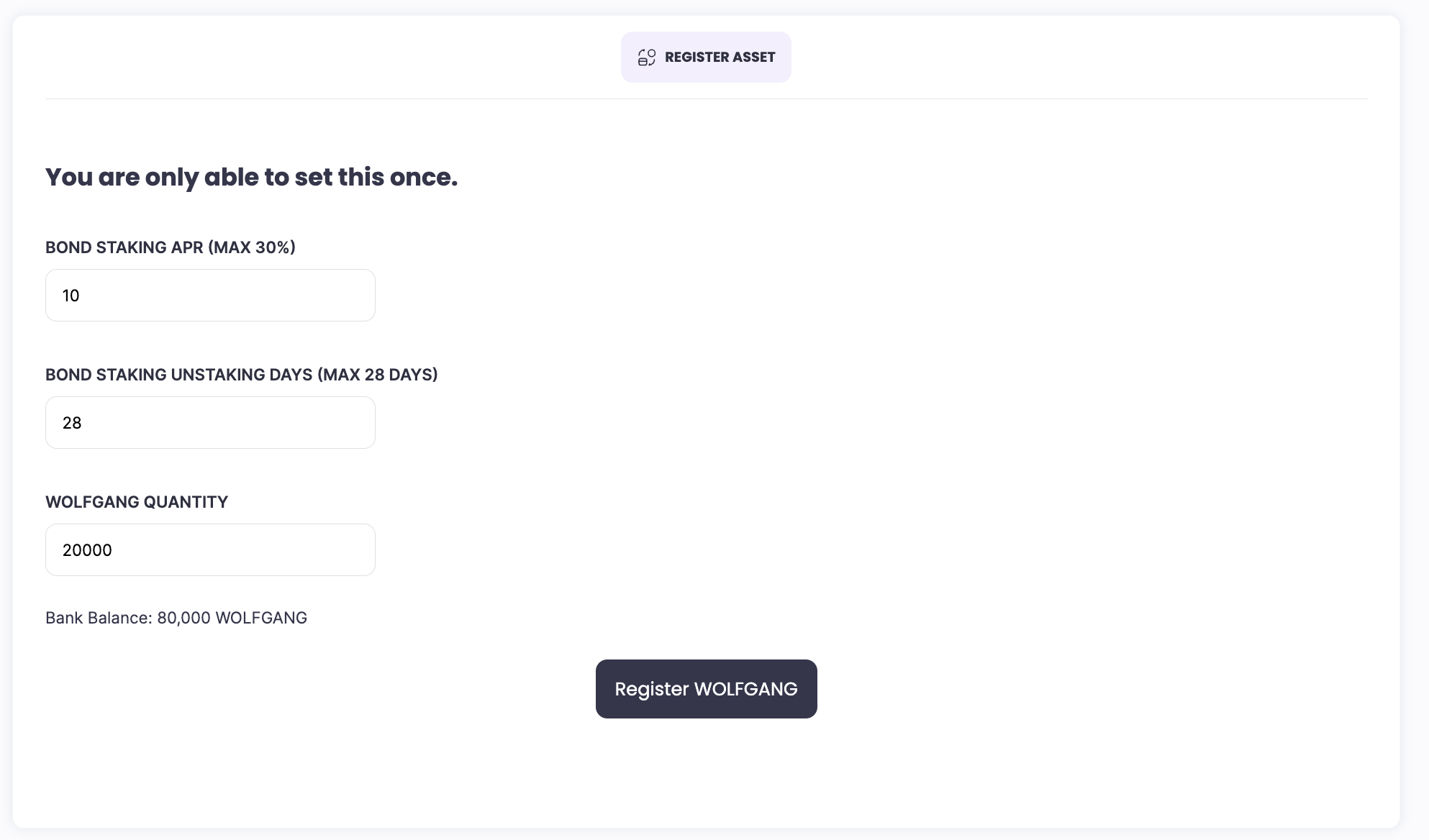Click the 80,000 amount in Bank Balance
This screenshot has height=840, width=1429.
[x=183, y=618]
